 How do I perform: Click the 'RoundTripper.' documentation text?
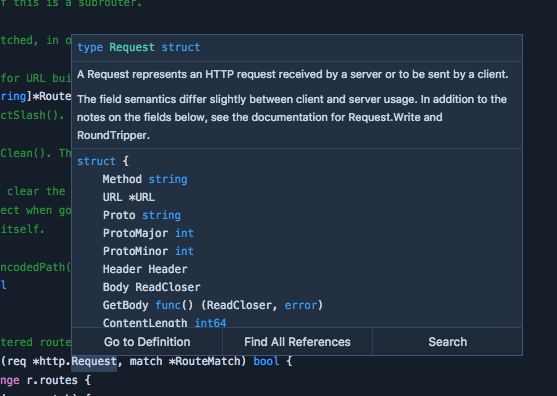point(113,135)
